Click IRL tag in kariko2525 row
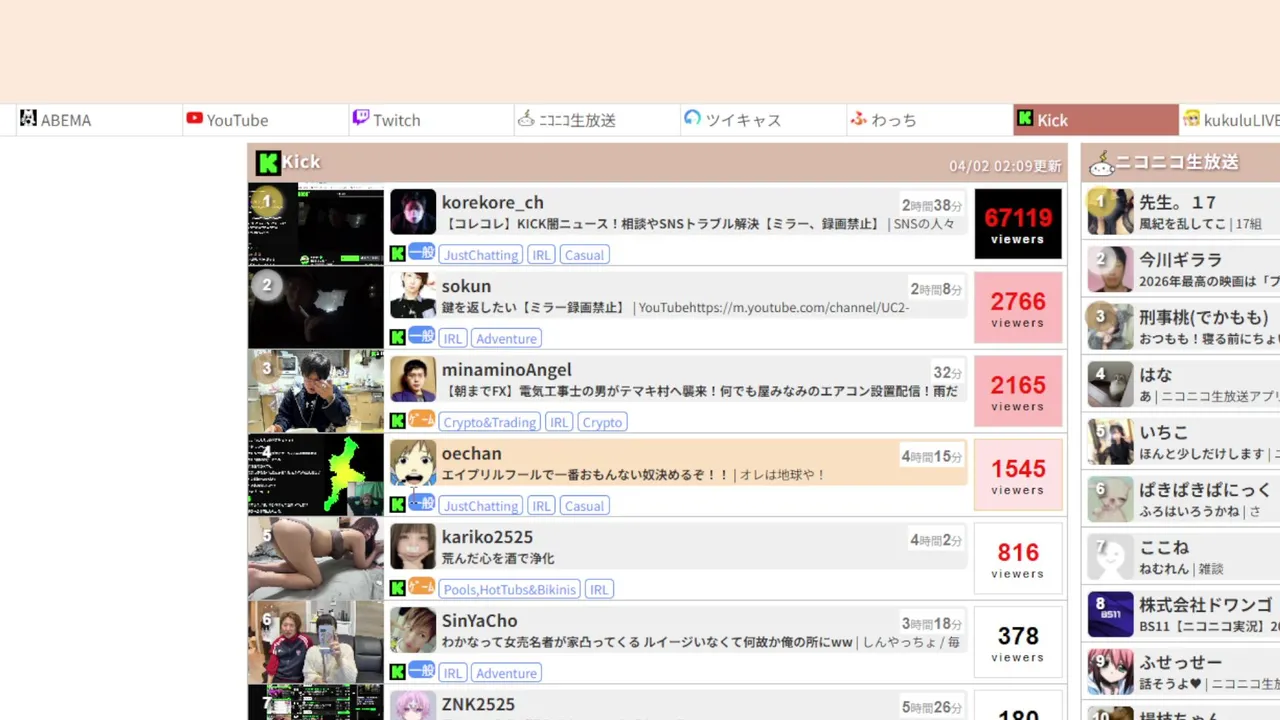 pyautogui.click(x=599, y=590)
